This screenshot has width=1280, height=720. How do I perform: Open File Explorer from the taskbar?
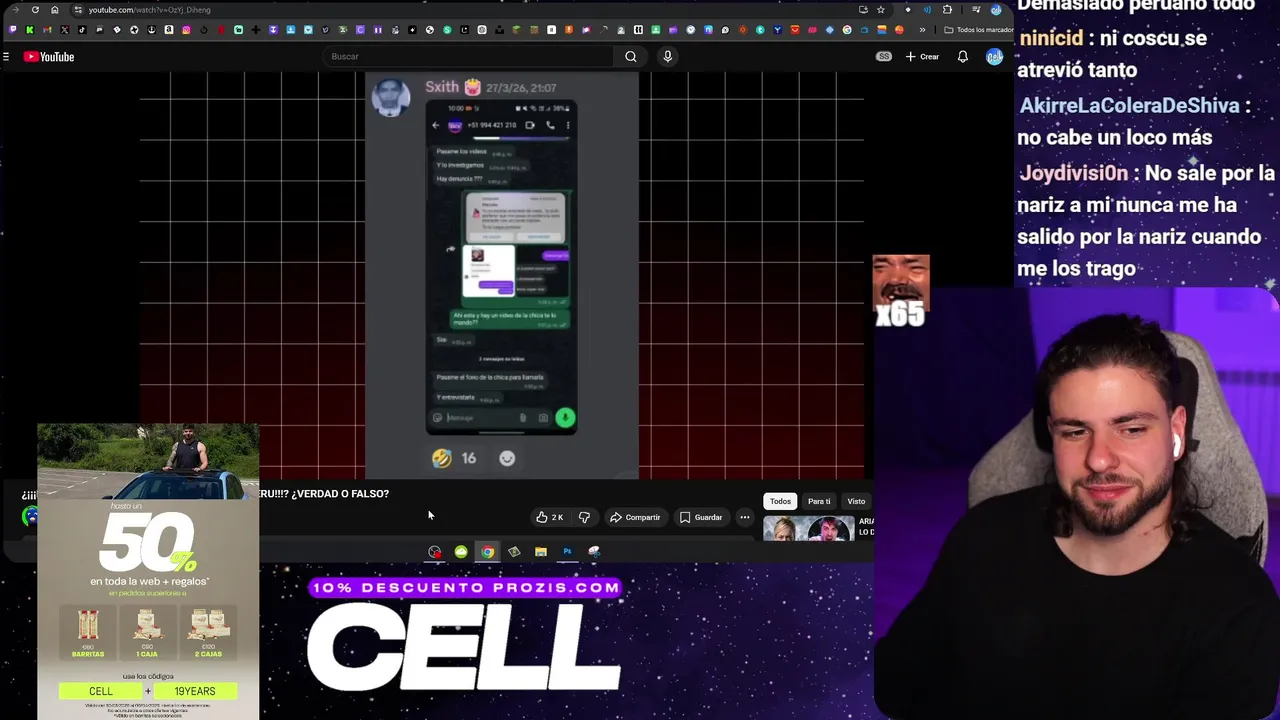pyautogui.click(x=541, y=551)
